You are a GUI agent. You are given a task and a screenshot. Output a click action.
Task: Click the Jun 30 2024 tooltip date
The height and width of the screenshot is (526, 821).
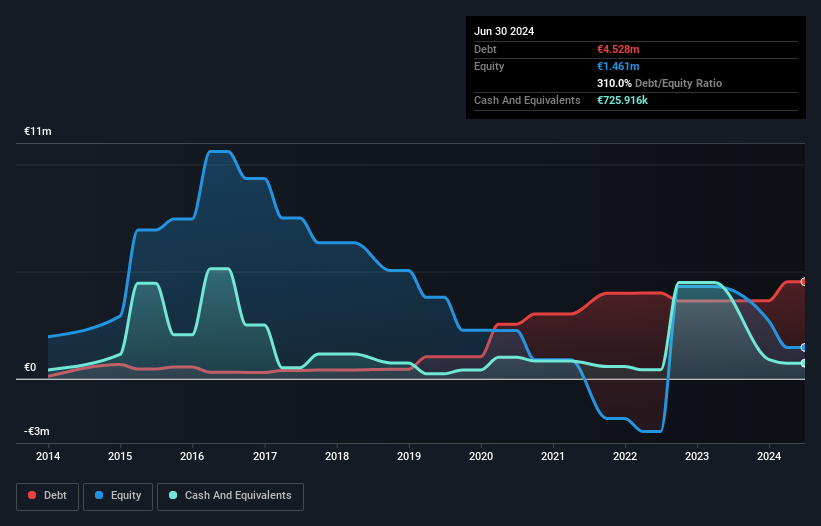pos(504,31)
